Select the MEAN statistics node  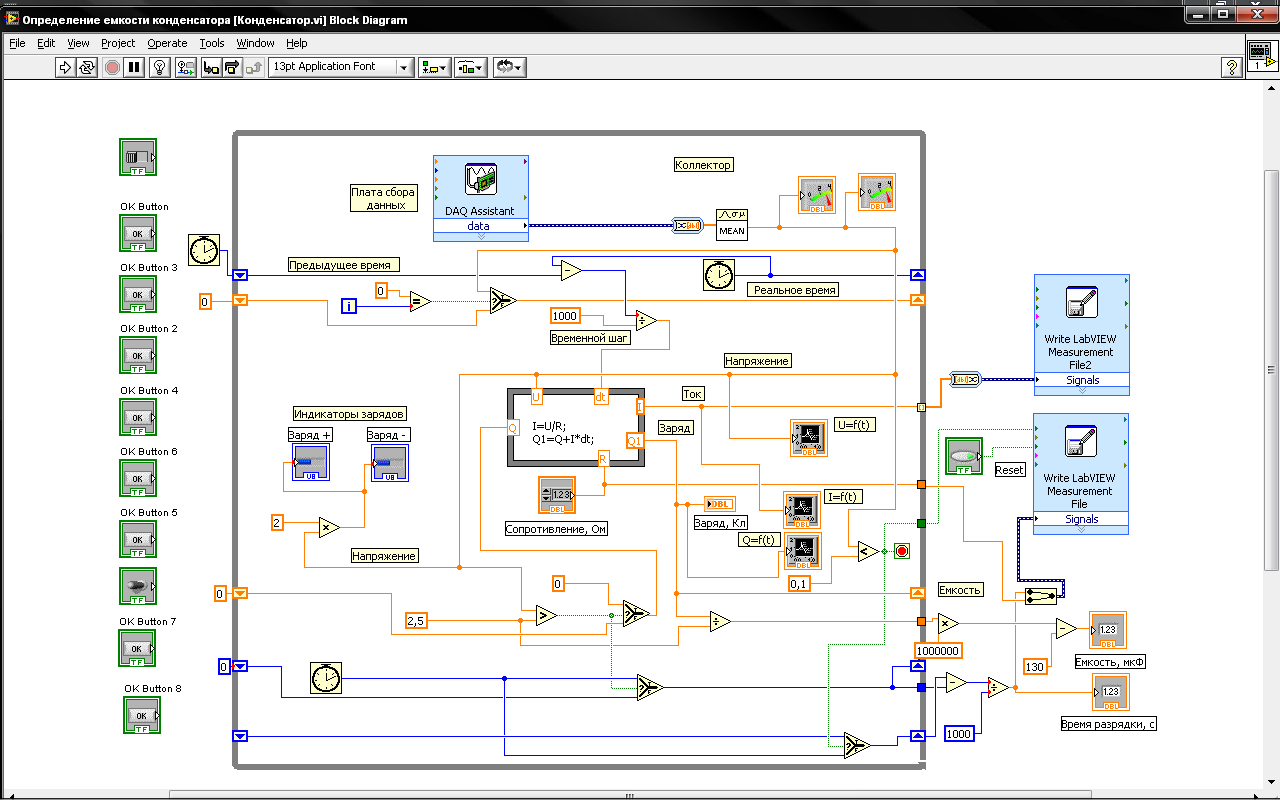coord(732,224)
